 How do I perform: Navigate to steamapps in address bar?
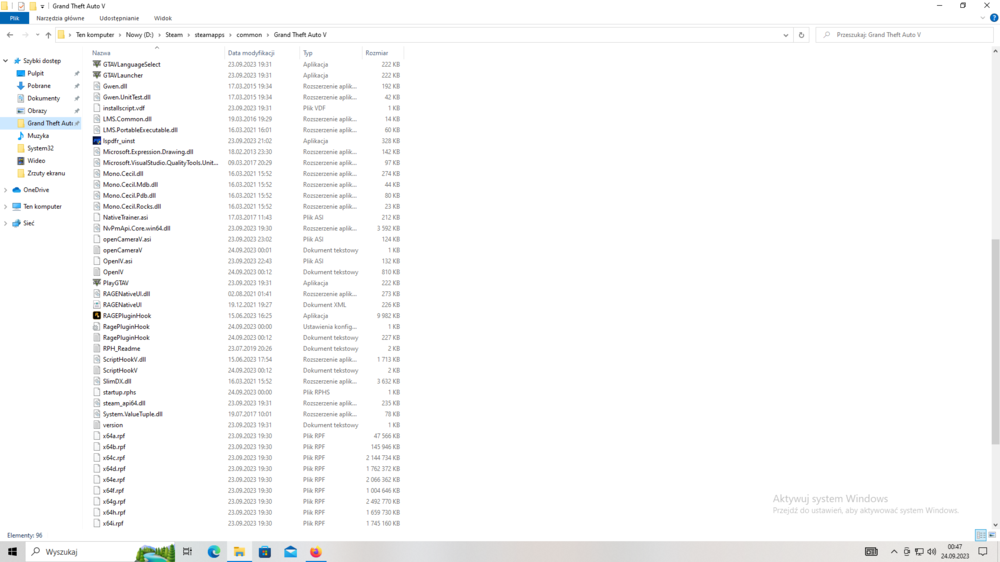point(209,35)
